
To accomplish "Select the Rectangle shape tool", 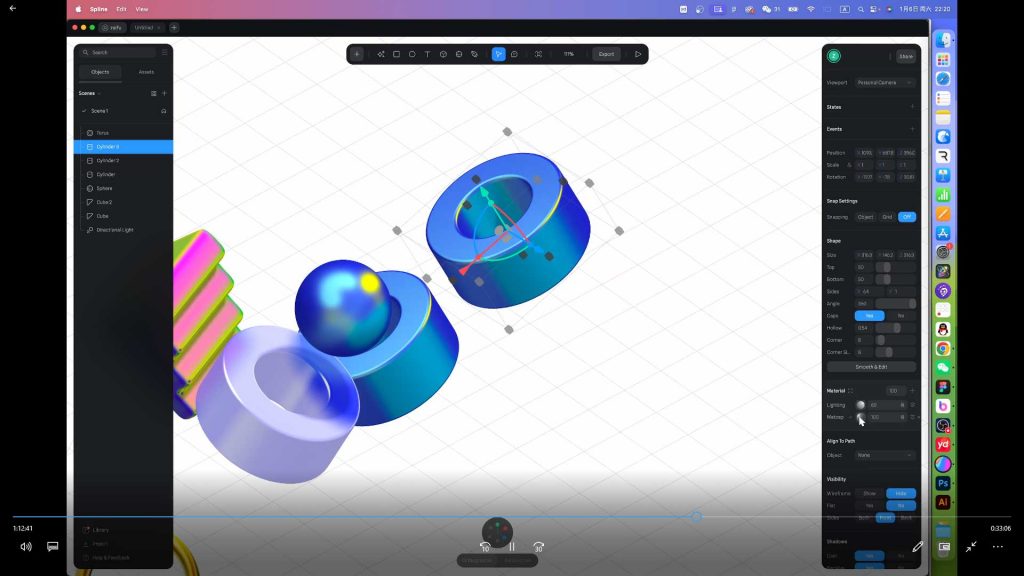I will click(396, 54).
